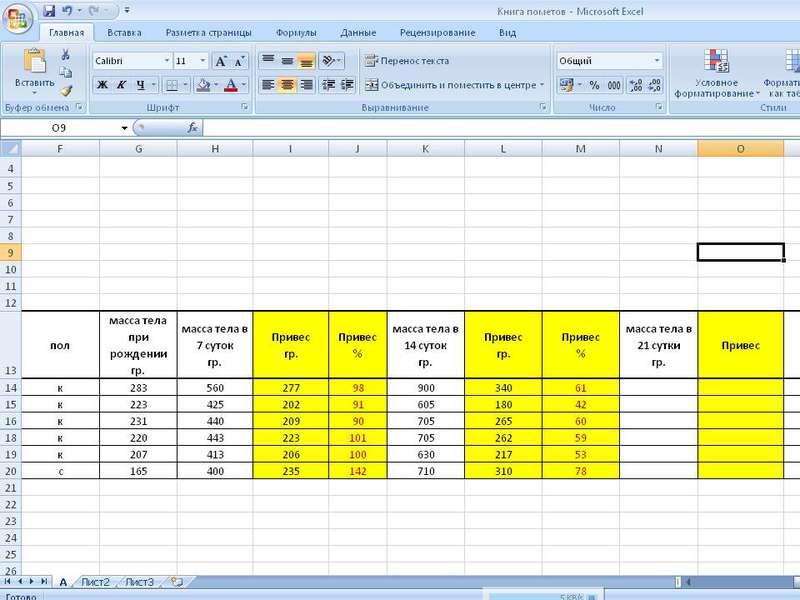Activate the Format Painter brush

tap(66, 91)
